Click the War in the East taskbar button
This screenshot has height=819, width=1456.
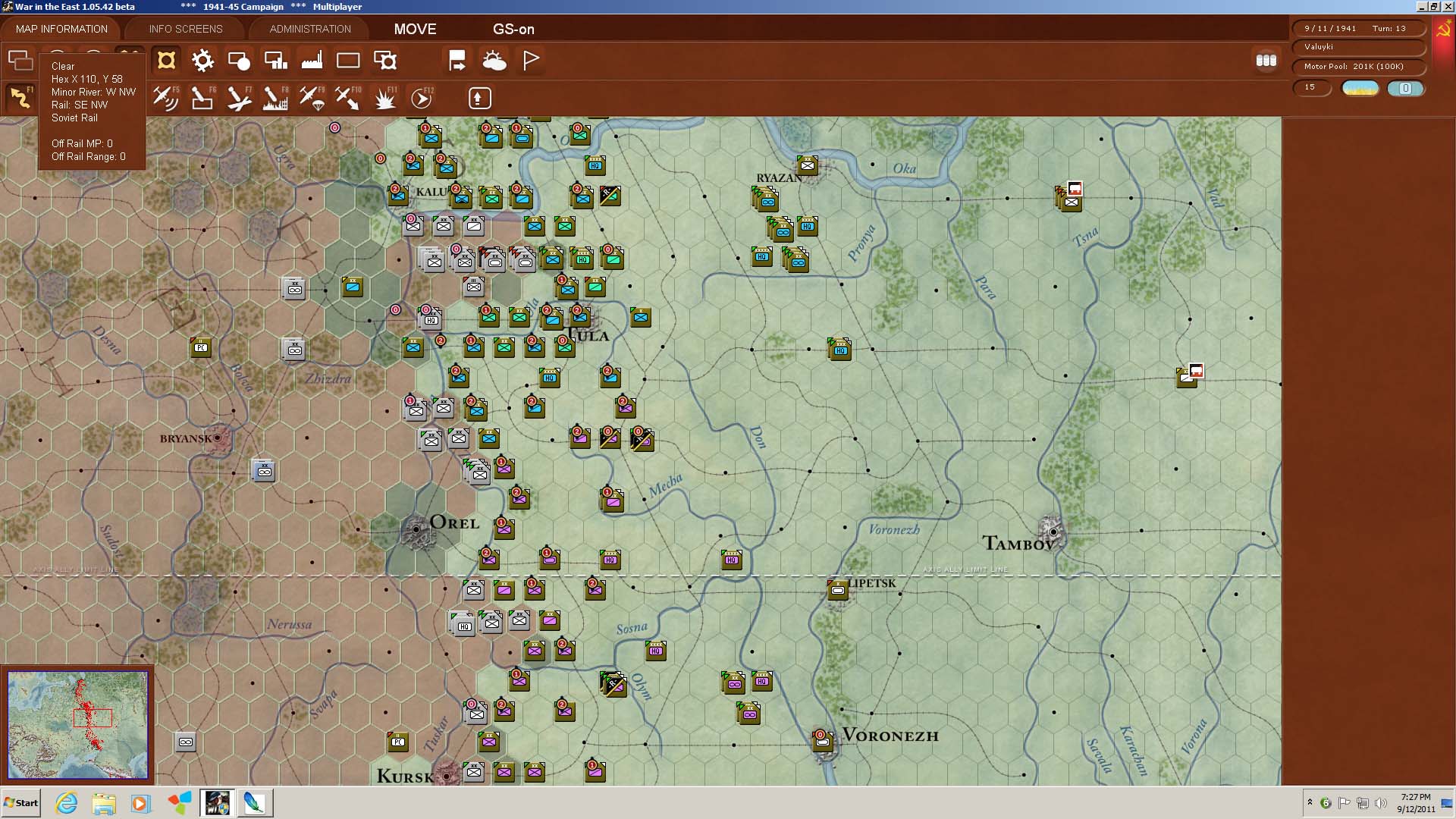pos(217,803)
